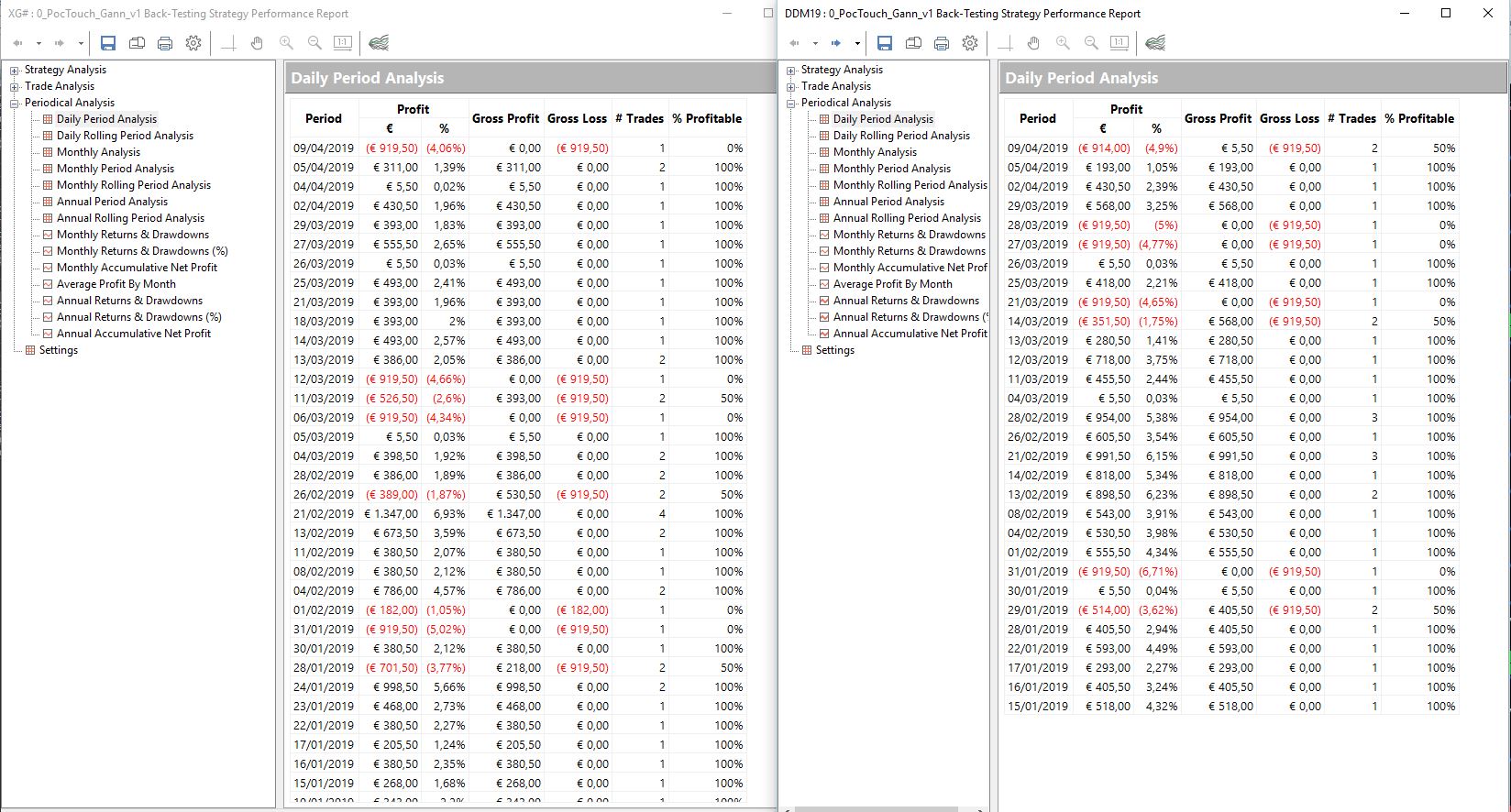This screenshot has height=812, width=1511.
Task: Click the page setup icon in DDM19 toolbar
Action: tap(913, 43)
